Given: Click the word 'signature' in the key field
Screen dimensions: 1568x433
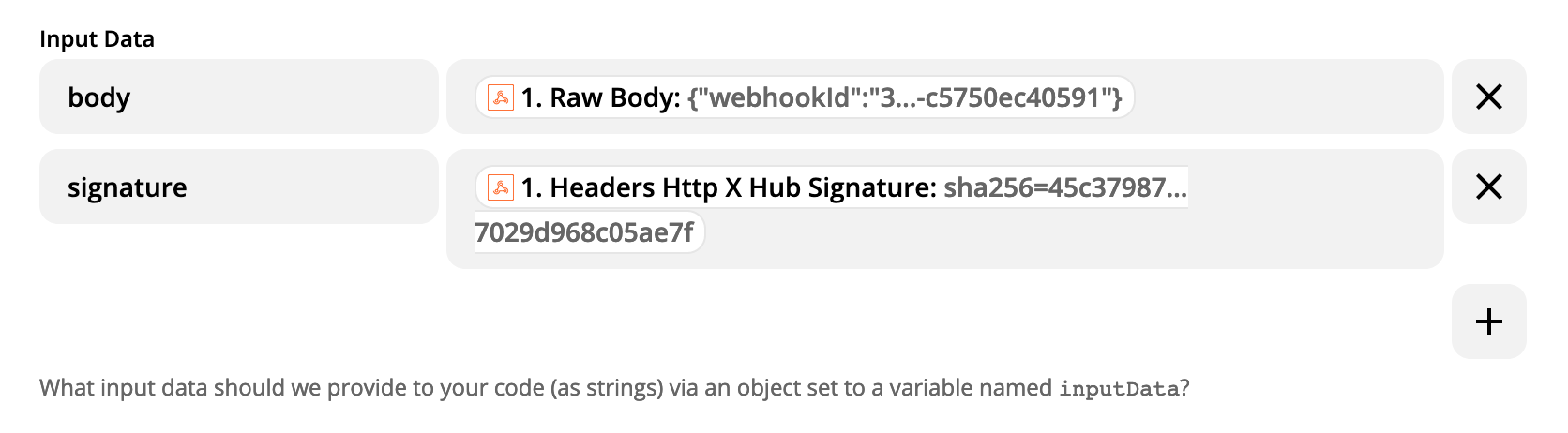Looking at the screenshot, I should pos(127,187).
